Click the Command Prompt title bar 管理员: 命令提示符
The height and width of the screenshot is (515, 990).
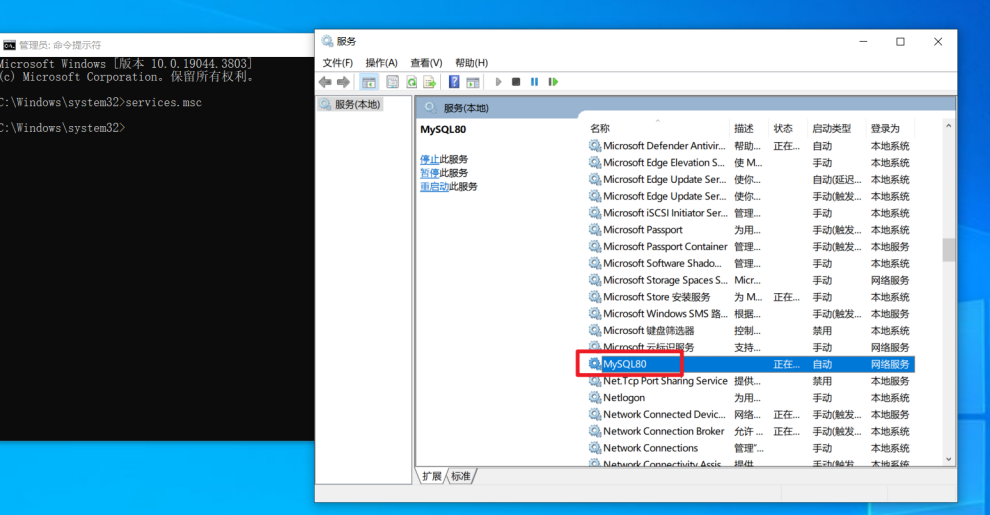[60, 45]
